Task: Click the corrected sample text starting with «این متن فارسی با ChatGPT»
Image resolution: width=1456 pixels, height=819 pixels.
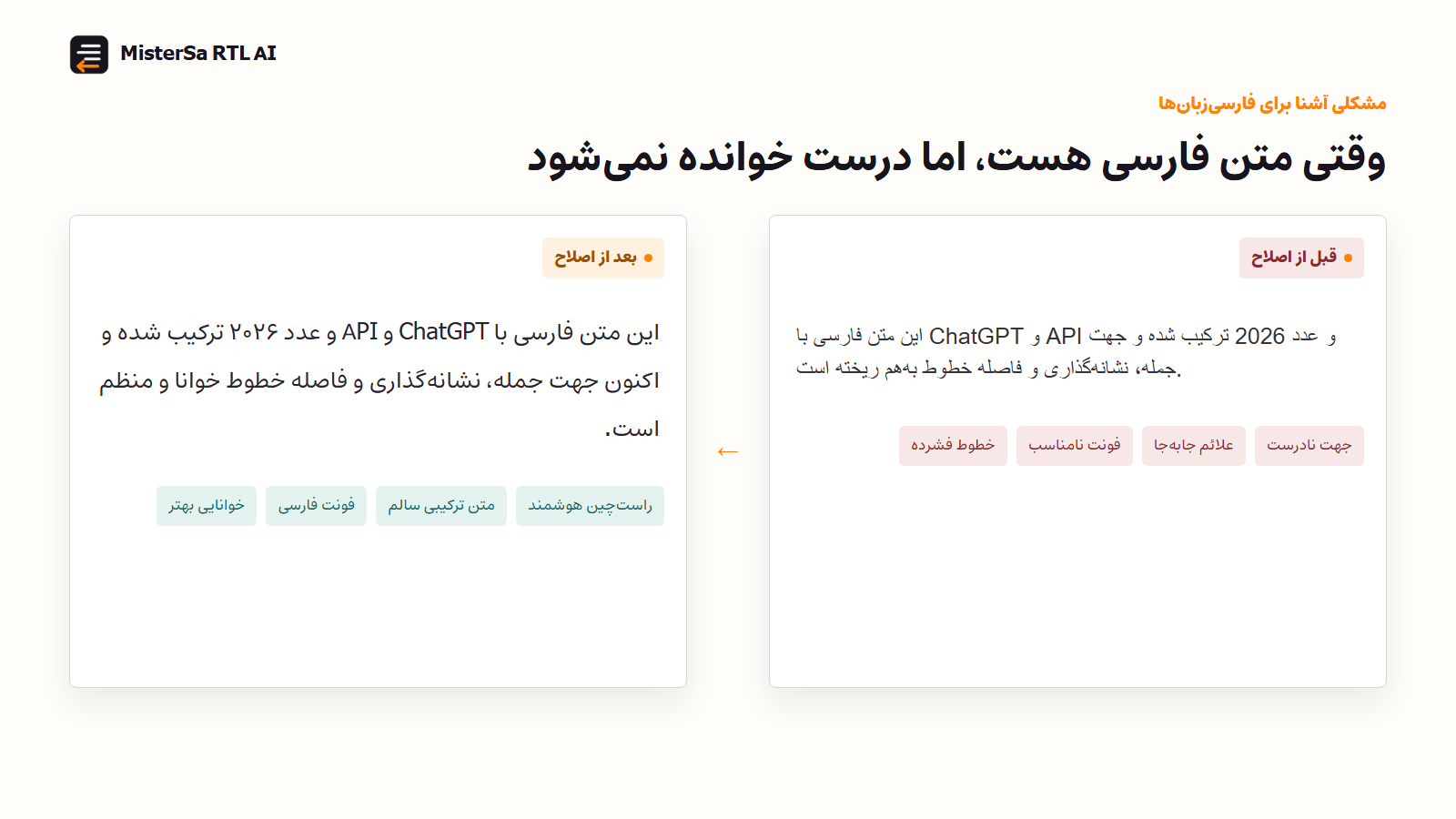Action: (379, 380)
